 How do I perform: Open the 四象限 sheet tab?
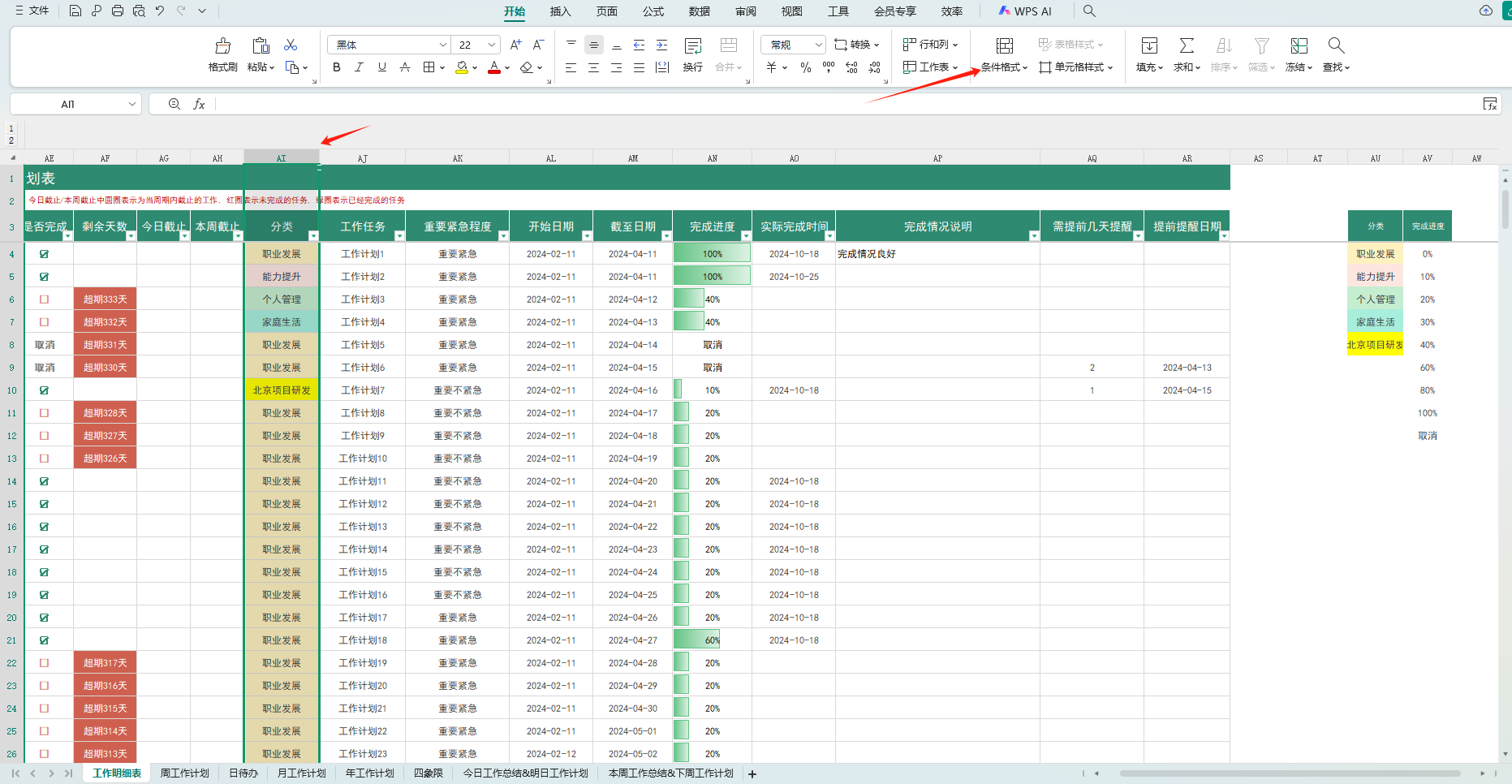click(x=429, y=773)
